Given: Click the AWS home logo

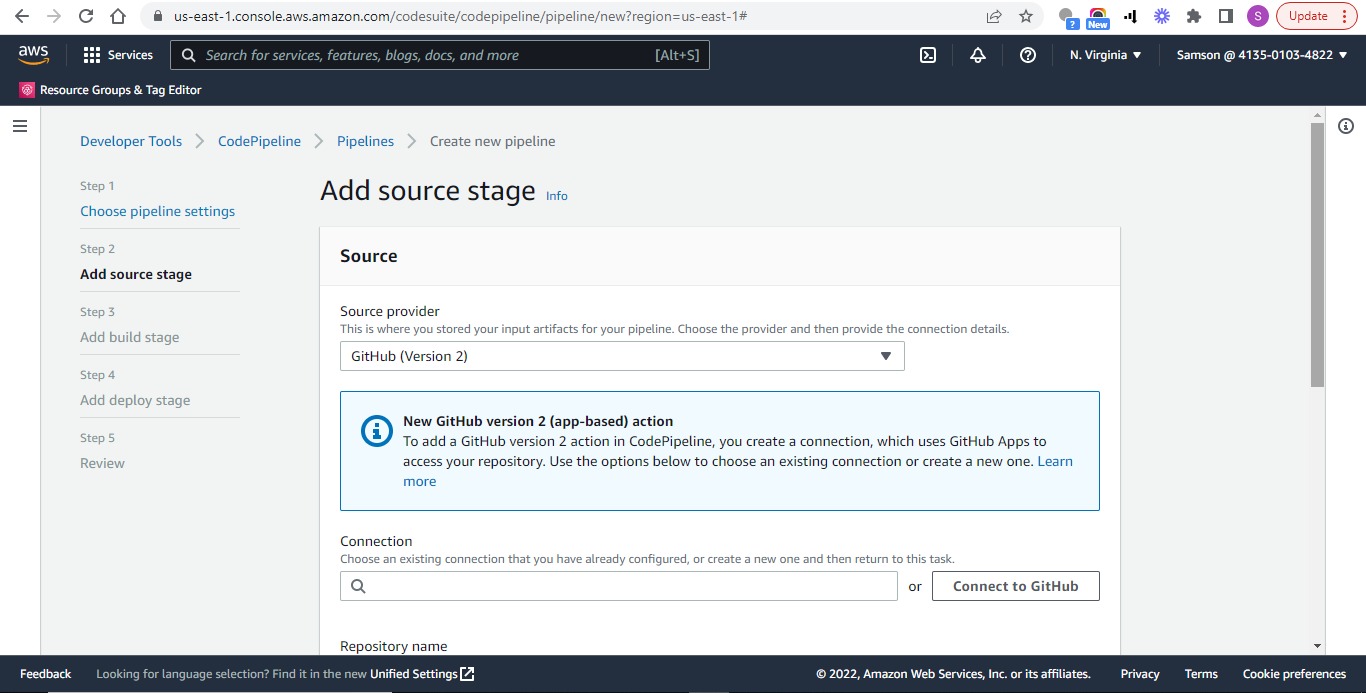Looking at the screenshot, I should click(x=33, y=54).
